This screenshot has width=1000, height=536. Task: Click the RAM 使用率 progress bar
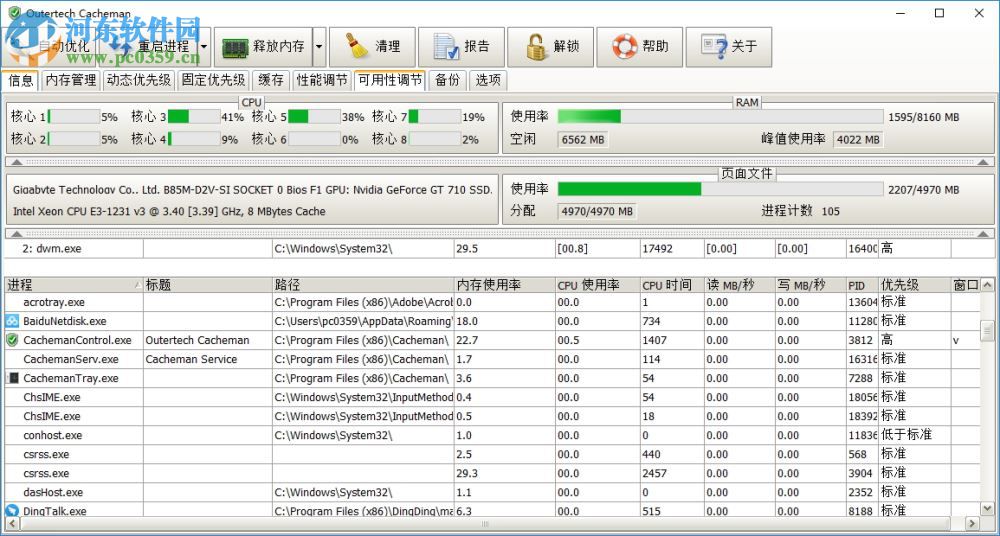(721, 117)
